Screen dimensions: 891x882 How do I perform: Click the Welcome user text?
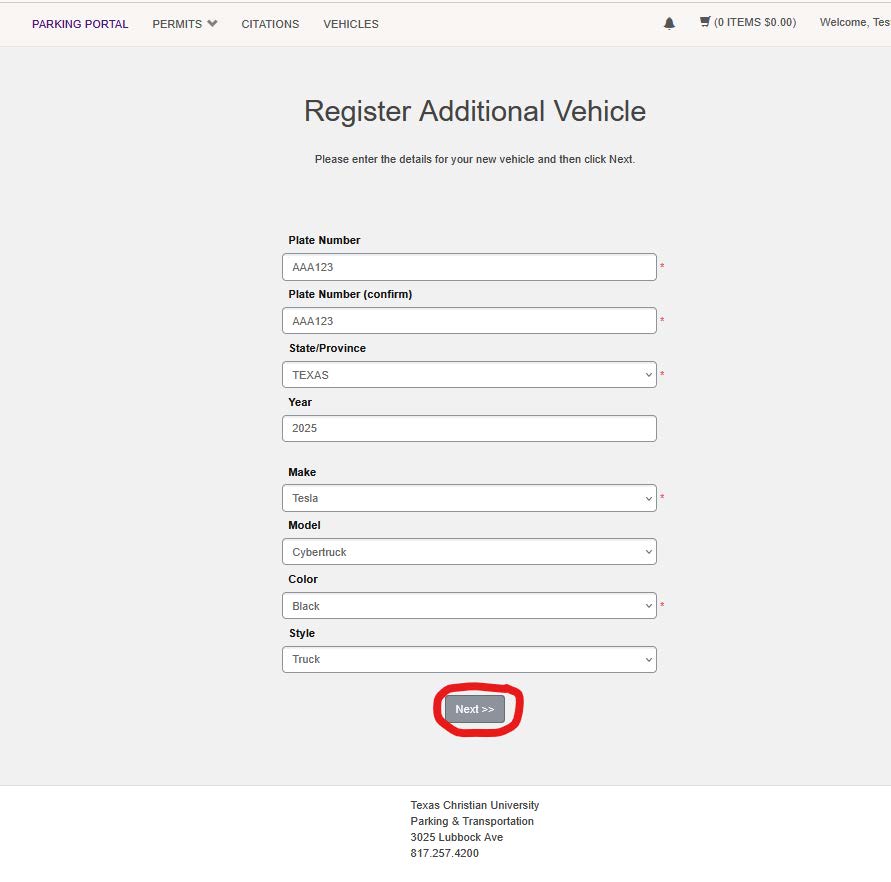854,23
